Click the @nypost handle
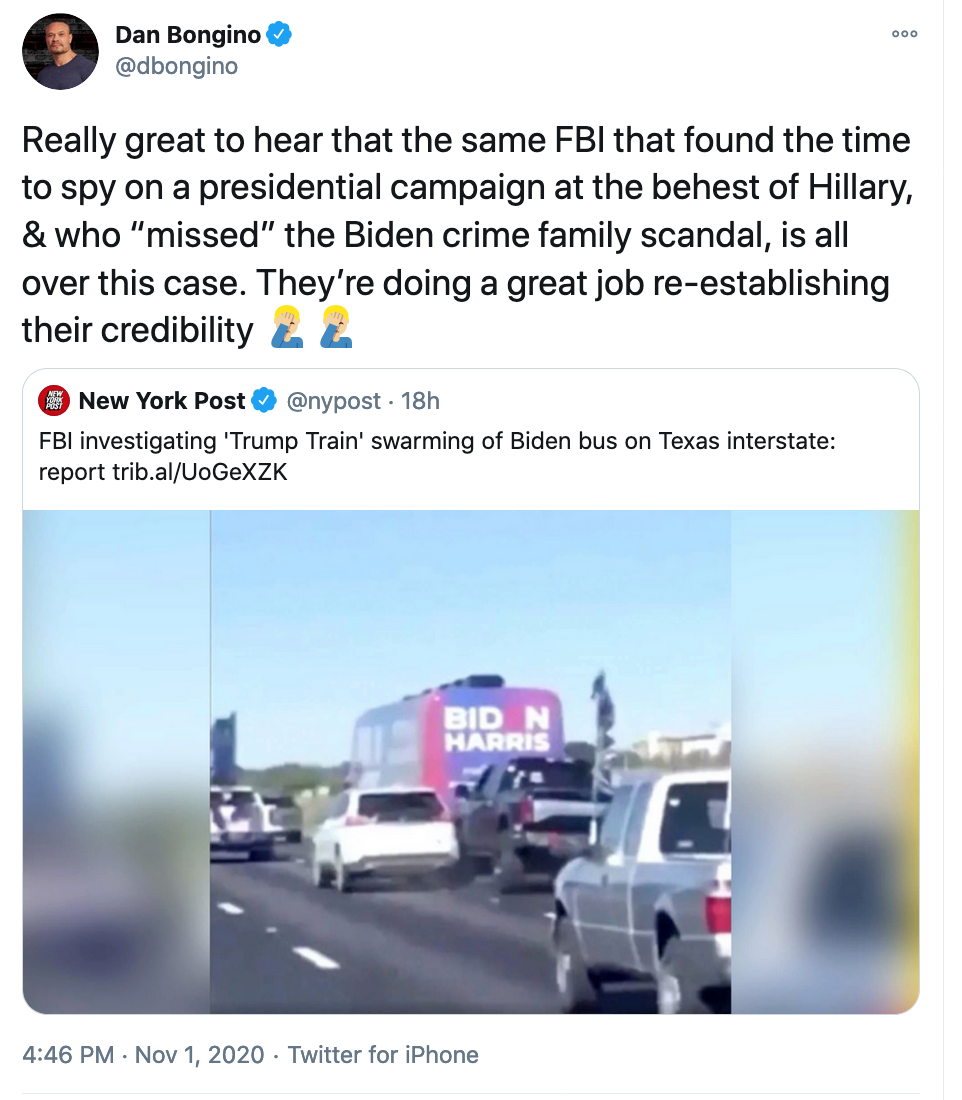This screenshot has width=962, height=1100. point(333,401)
